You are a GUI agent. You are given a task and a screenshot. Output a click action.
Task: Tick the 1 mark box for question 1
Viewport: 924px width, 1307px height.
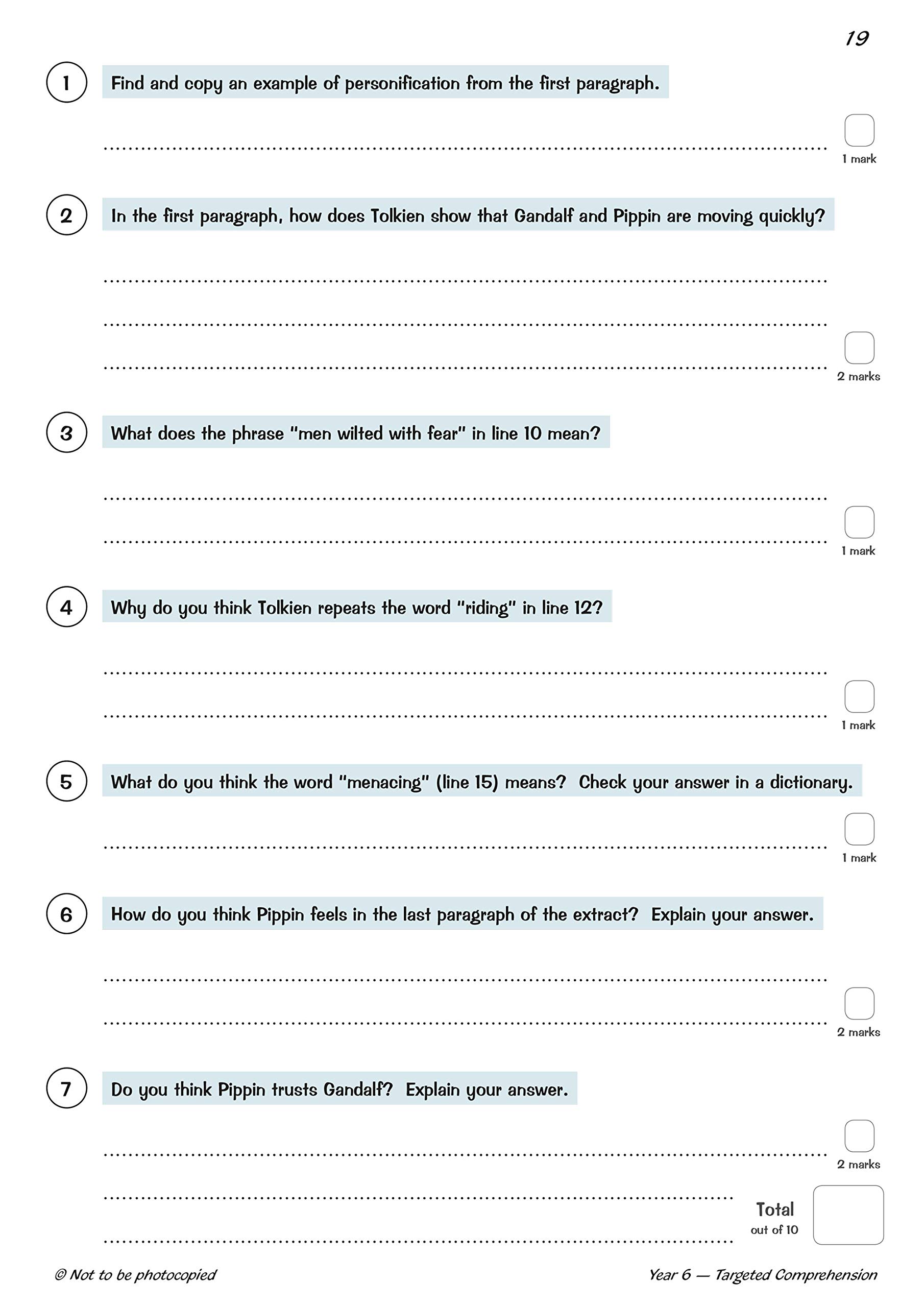click(859, 130)
